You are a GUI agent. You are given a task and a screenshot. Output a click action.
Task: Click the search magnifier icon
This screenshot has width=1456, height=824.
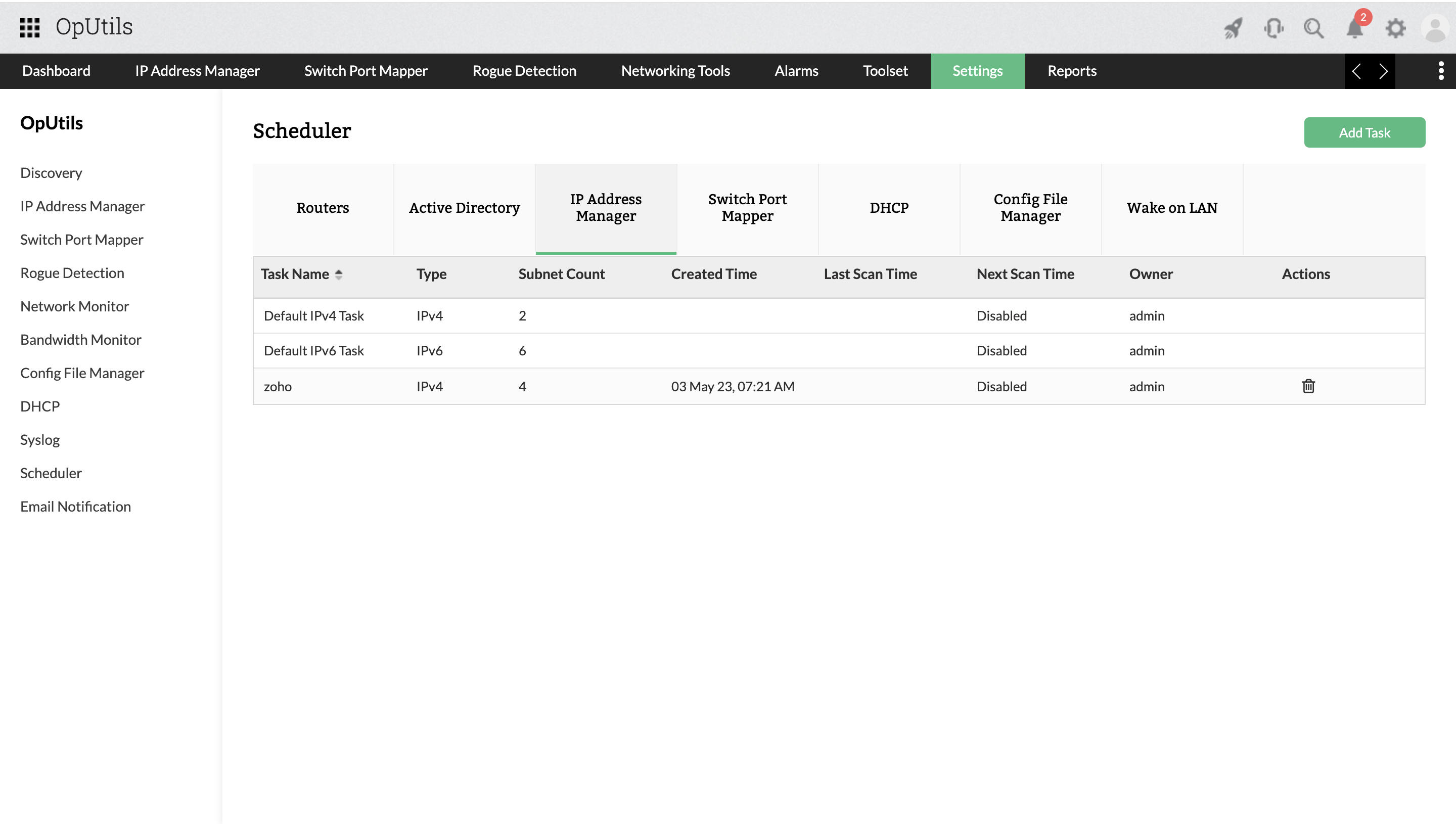point(1313,28)
